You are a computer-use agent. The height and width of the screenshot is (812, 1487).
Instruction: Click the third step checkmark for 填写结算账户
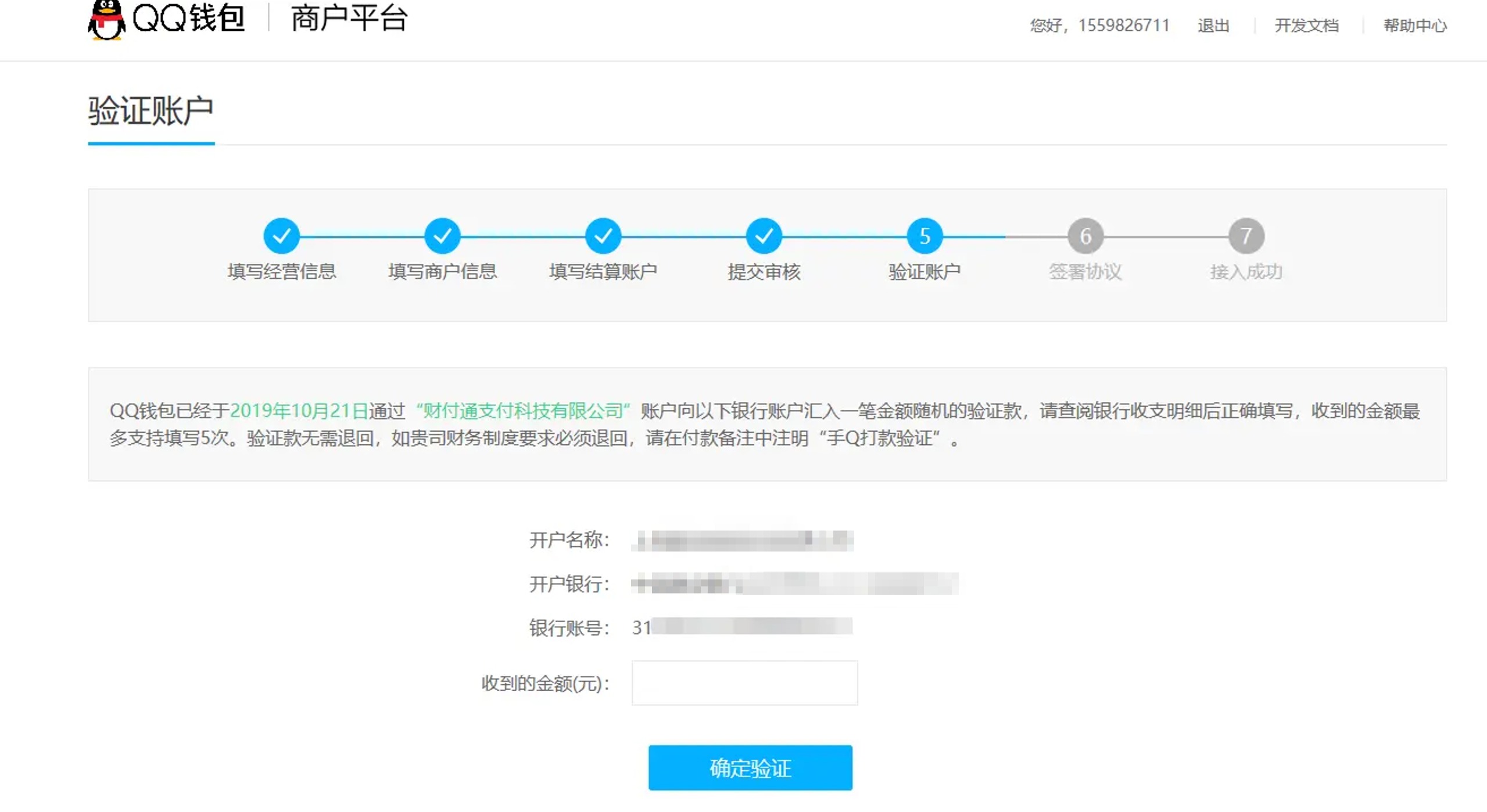coord(603,236)
